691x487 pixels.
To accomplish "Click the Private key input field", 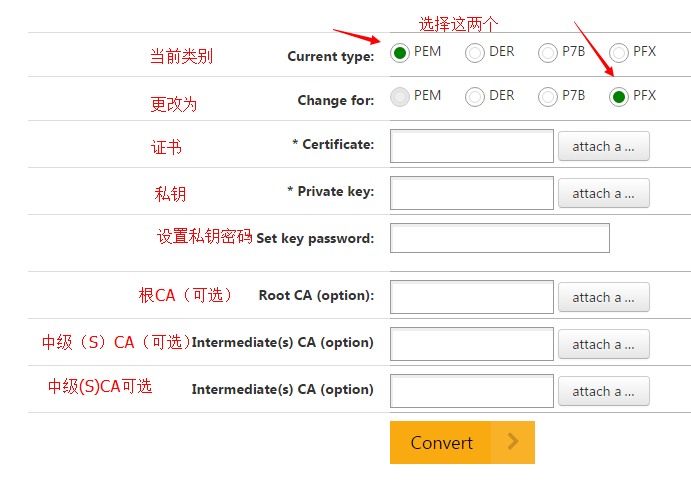I will click(471, 193).
